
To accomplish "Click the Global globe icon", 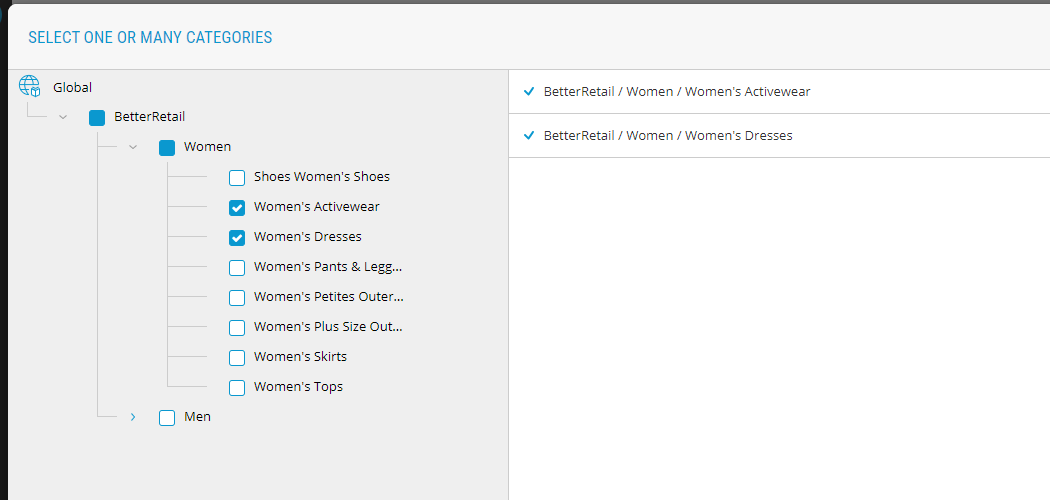I will [x=29, y=87].
